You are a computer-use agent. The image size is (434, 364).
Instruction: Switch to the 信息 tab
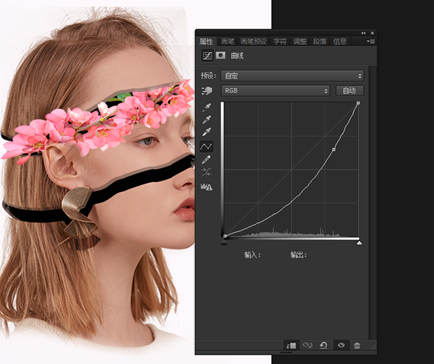click(x=340, y=41)
